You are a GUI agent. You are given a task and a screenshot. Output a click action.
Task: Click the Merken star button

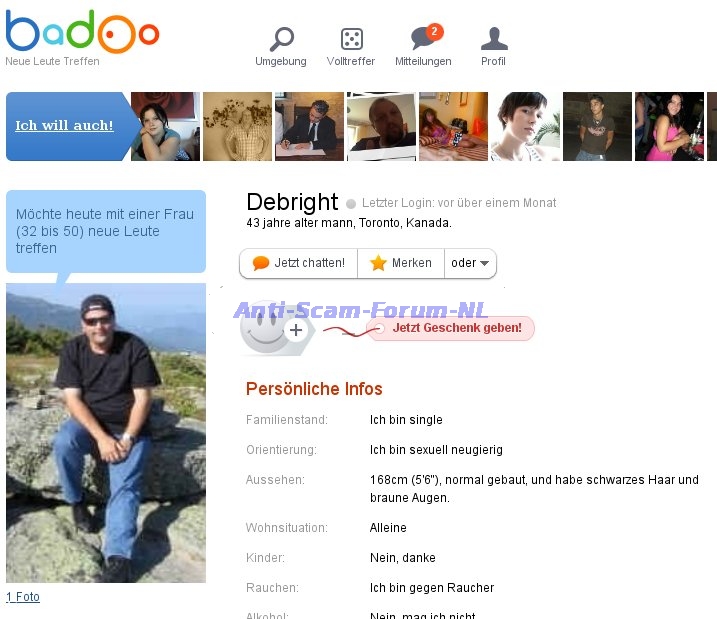401,263
